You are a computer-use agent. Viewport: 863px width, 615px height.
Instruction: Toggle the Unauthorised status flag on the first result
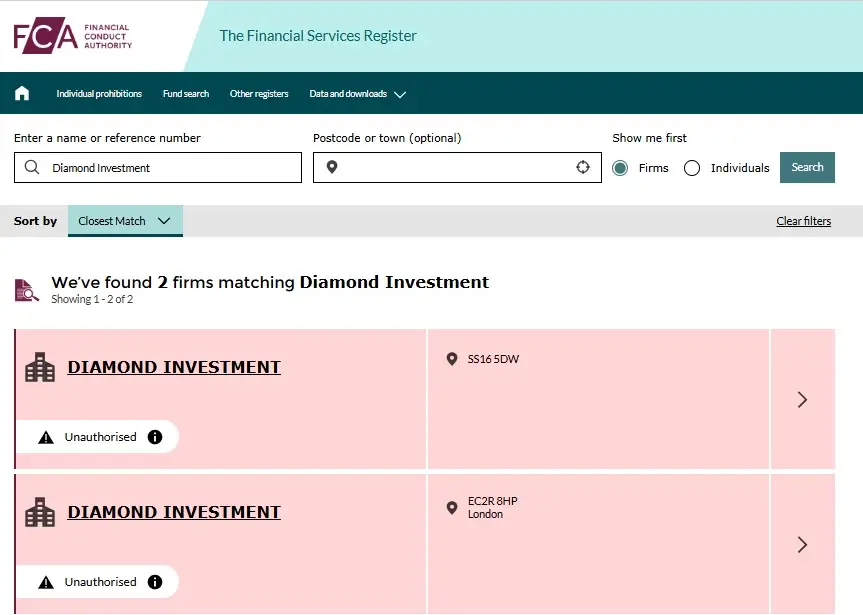point(98,436)
